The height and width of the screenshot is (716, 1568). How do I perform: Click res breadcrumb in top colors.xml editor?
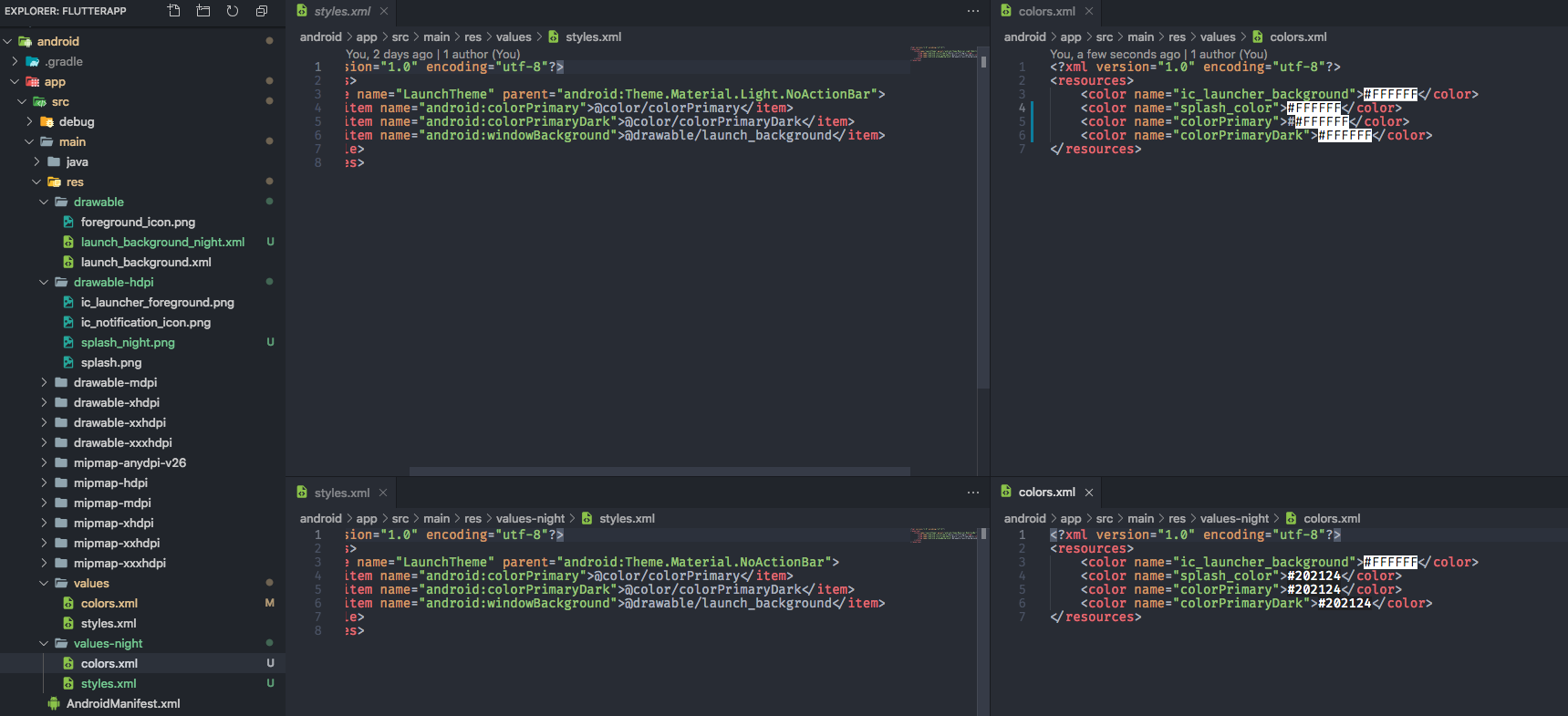tap(1177, 36)
